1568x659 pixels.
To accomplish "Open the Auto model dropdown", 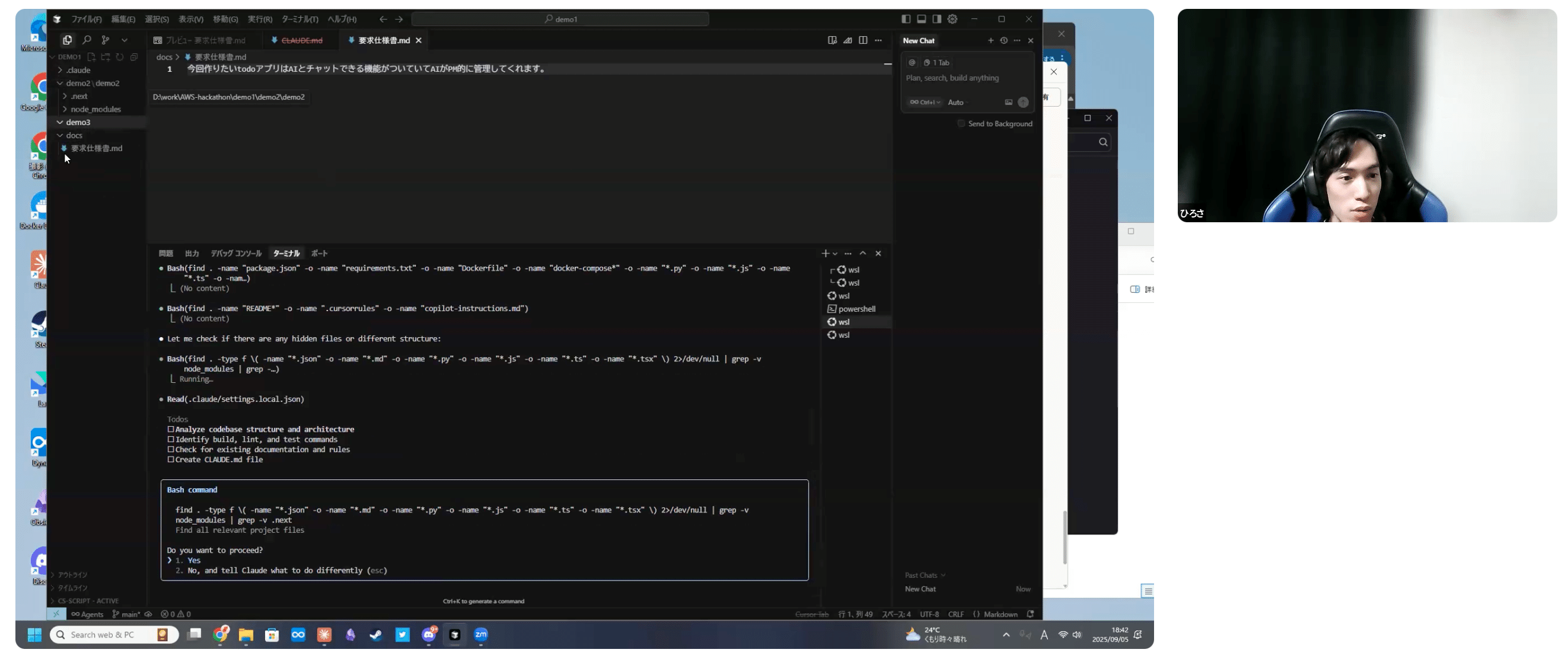I will pos(957,102).
